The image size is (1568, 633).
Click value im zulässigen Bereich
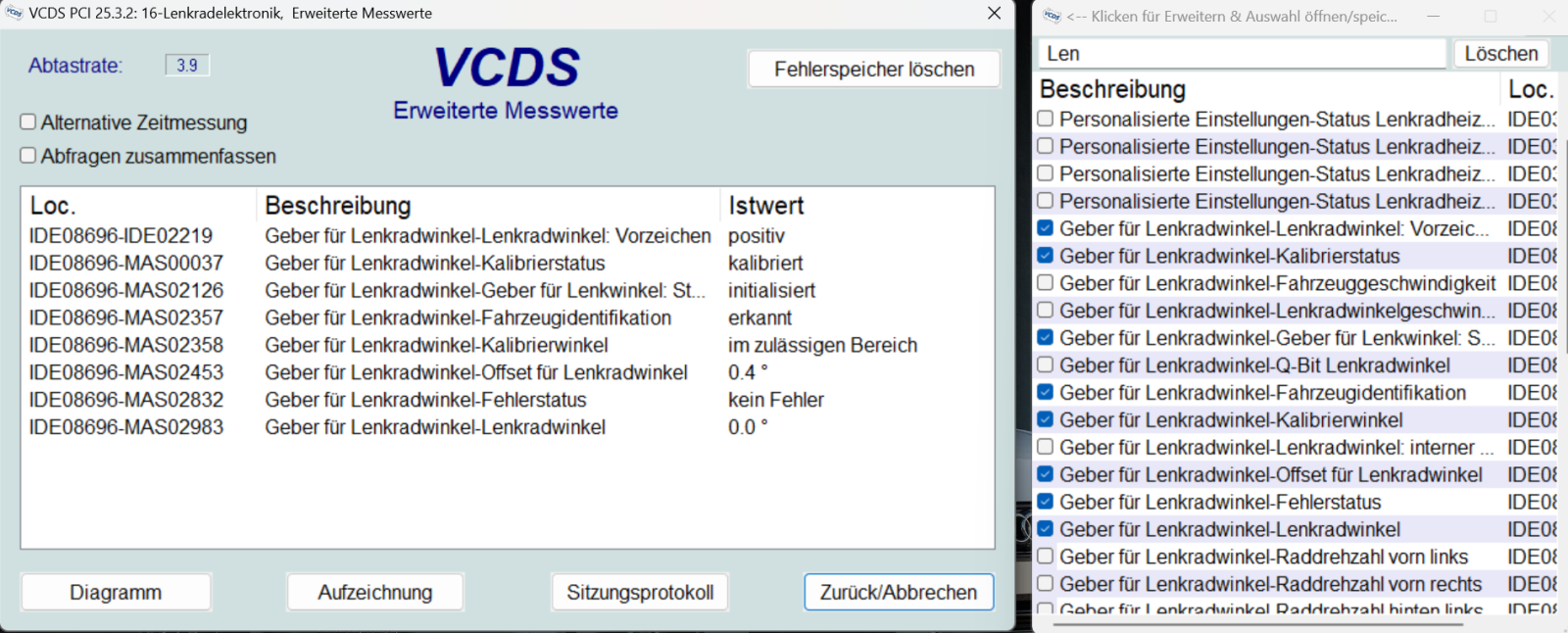(822, 345)
